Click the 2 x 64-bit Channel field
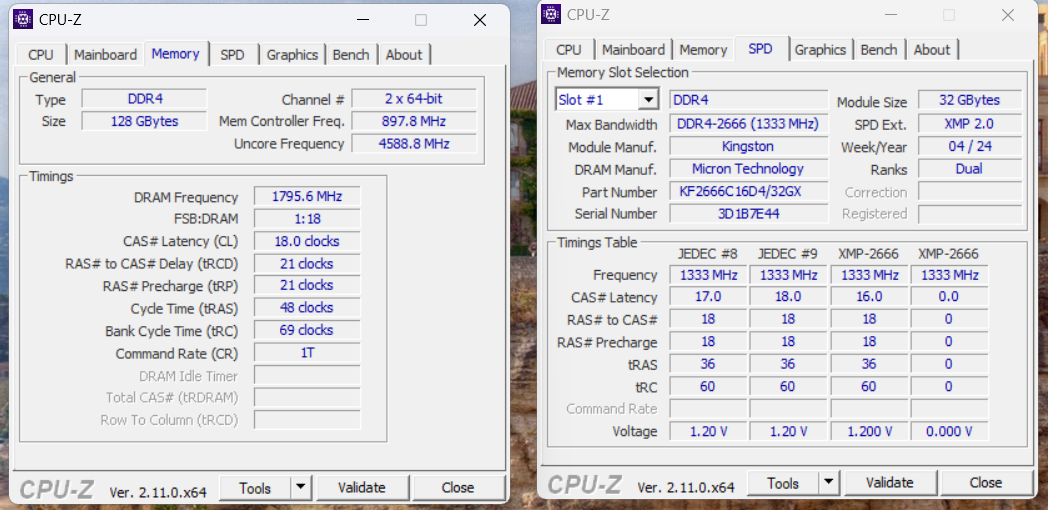Screen dimensions: 1048x510 pyautogui.click(x=414, y=99)
